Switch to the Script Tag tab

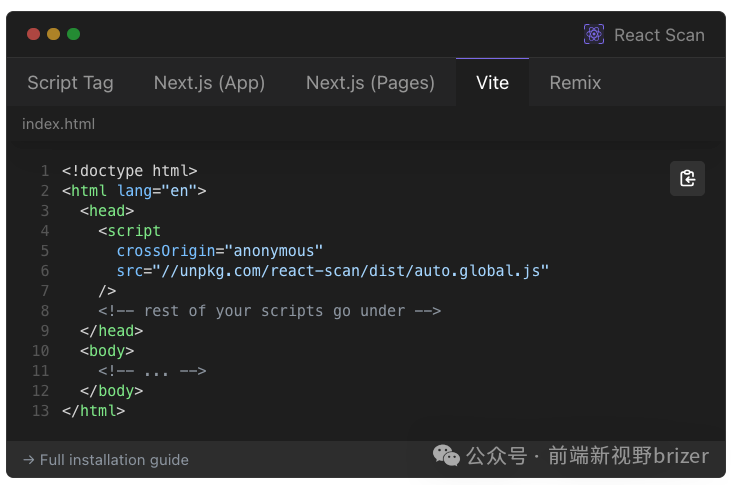click(x=70, y=82)
